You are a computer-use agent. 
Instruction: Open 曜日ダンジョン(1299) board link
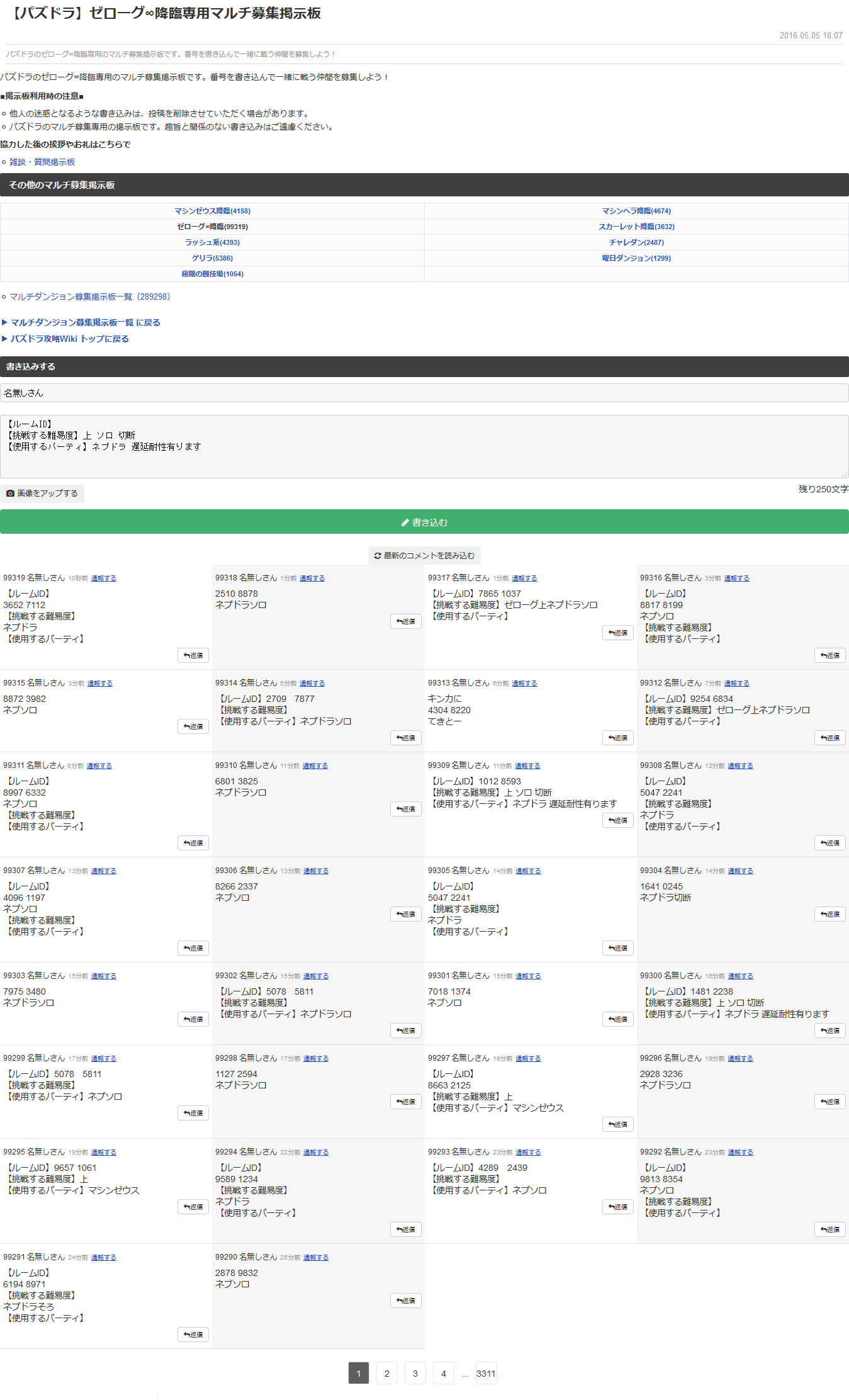click(636, 258)
